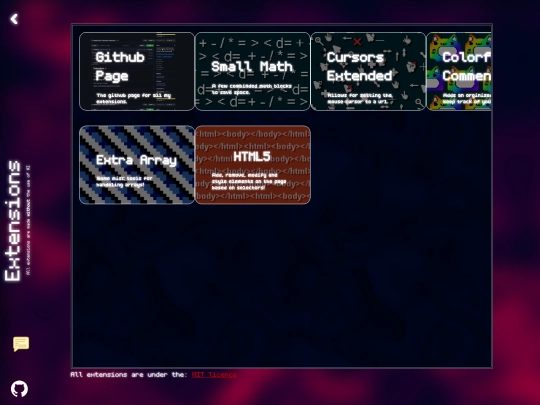The width and height of the screenshot is (540, 405).
Task: Click the small vertical subtitle beside Extensions
Action: point(28,220)
